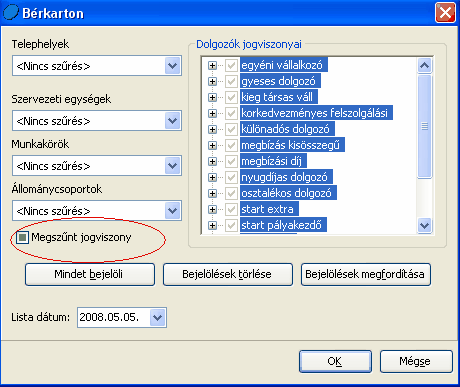The image size is (460, 387).
Task: Select the start pályakezdő row label
Action: point(283,225)
